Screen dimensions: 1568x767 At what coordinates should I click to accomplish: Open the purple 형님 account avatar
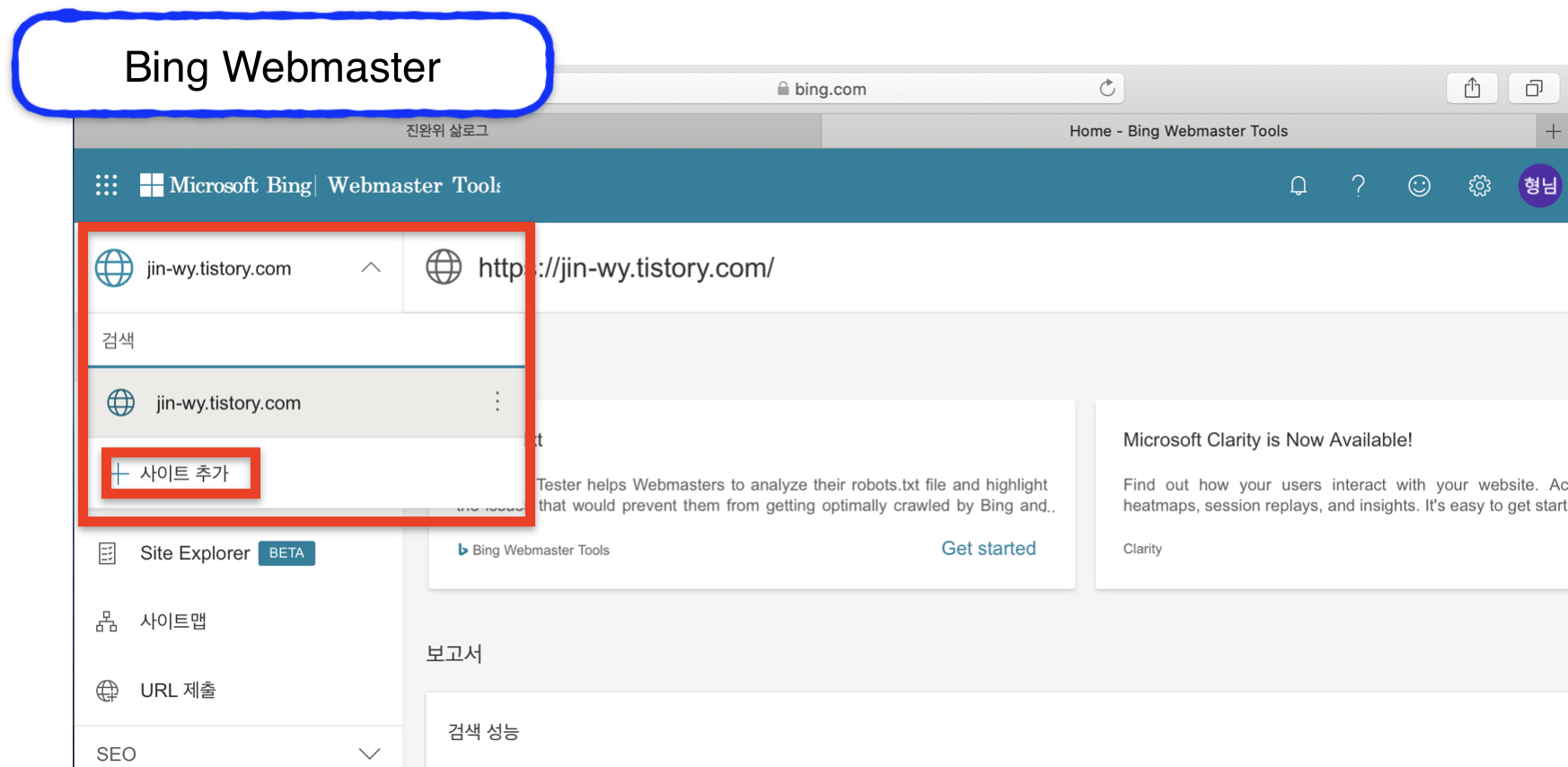pos(1540,186)
